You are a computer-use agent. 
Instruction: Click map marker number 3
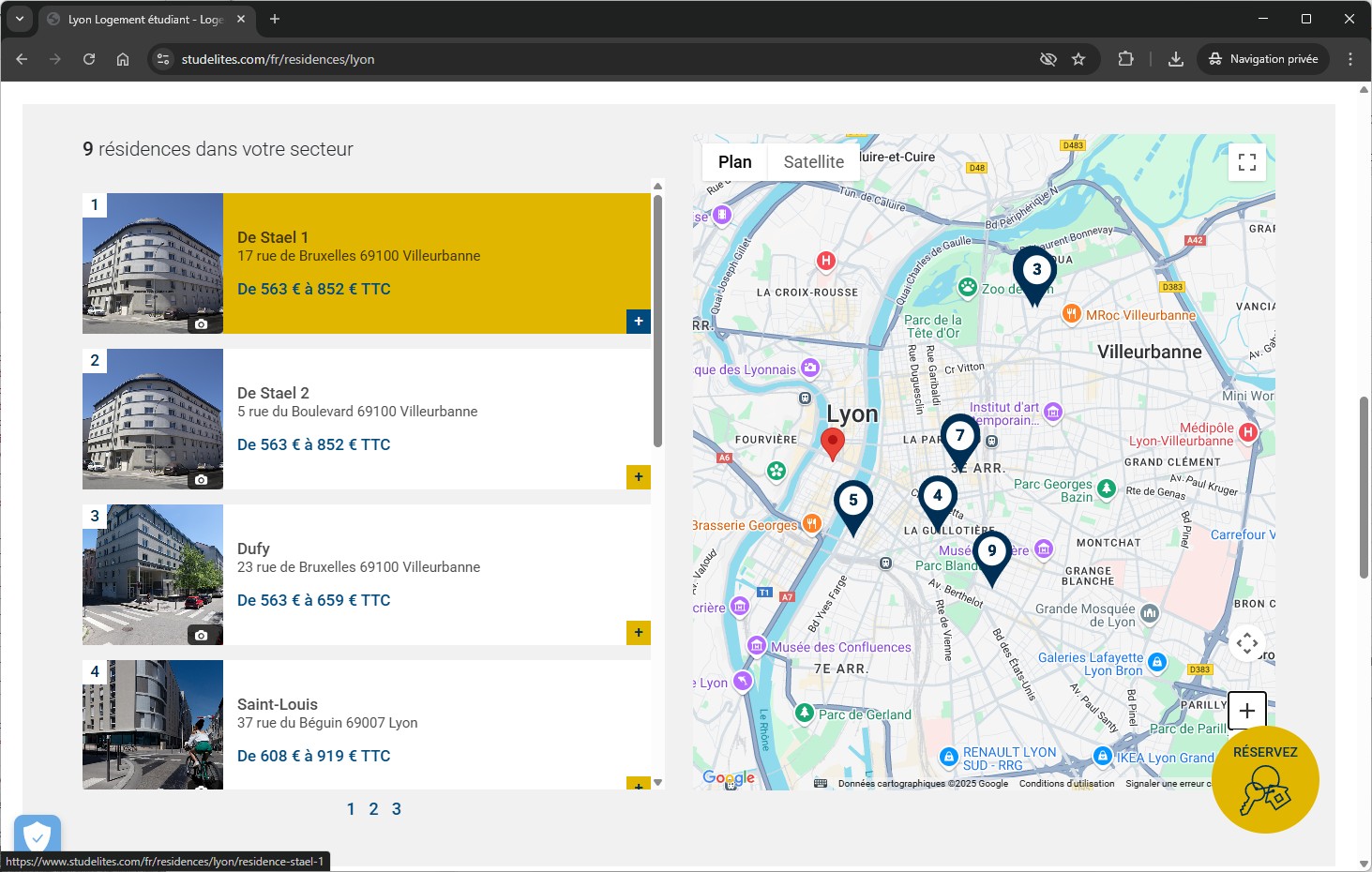click(1035, 271)
